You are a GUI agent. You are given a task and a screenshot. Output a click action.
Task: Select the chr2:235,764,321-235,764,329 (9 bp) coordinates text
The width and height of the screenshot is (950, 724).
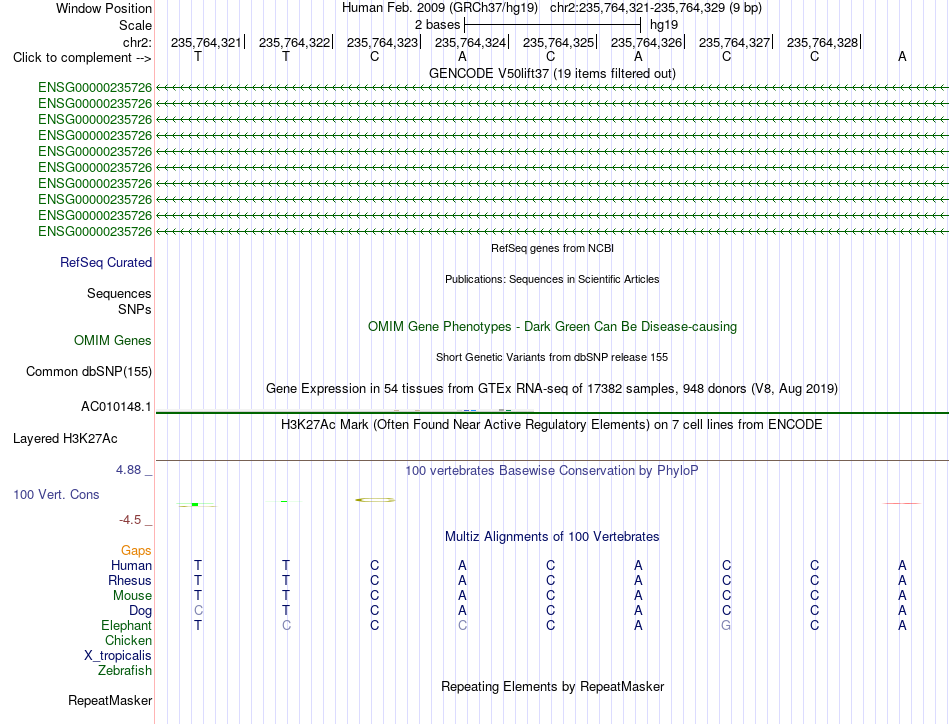pos(656,8)
